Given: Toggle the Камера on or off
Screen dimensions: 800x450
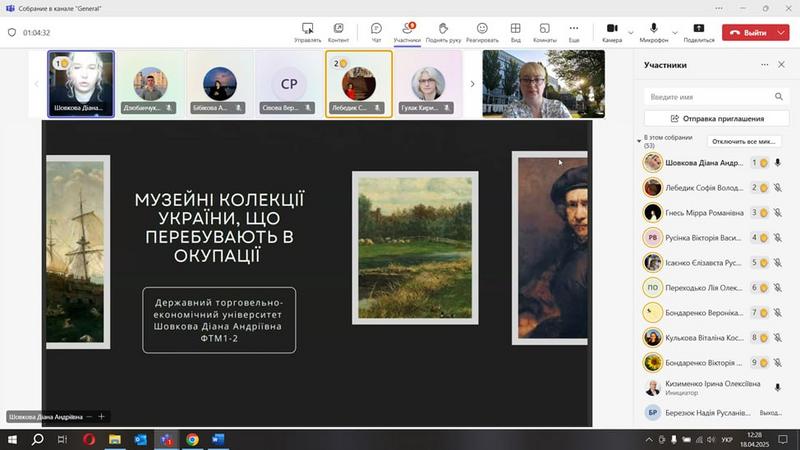Looking at the screenshot, I should pyautogui.click(x=612, y=33).
